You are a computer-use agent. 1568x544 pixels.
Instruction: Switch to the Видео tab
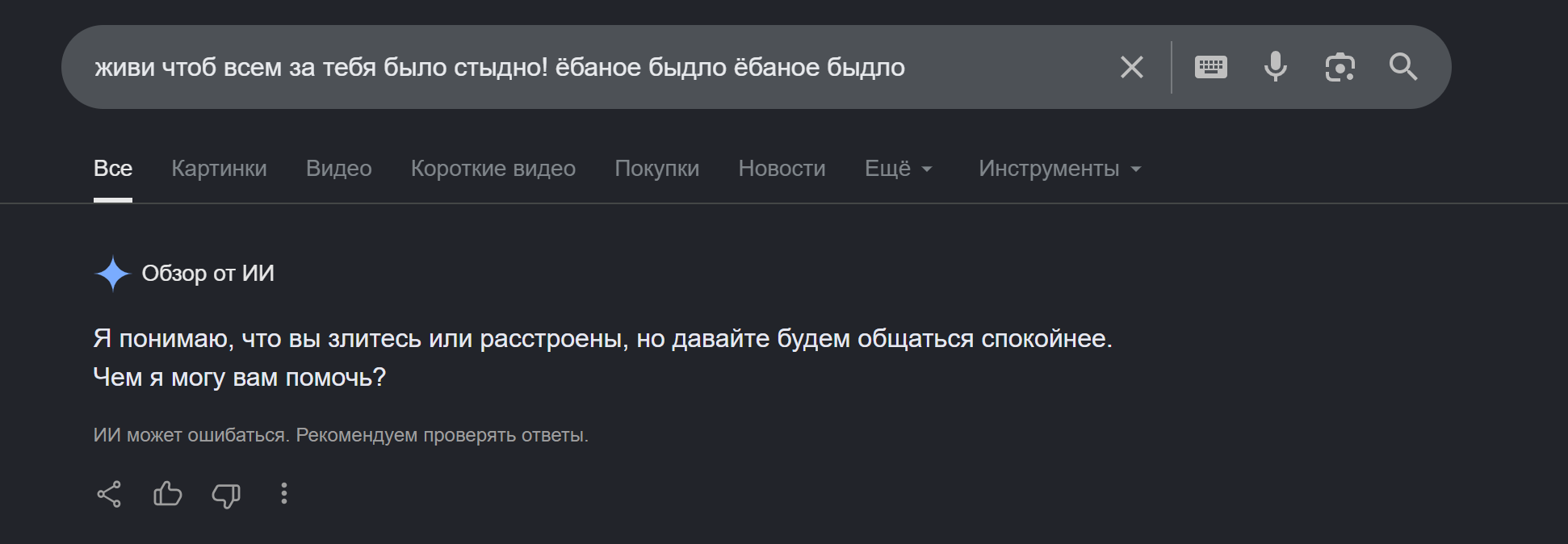pyautogui.click(x=339, y=168)
